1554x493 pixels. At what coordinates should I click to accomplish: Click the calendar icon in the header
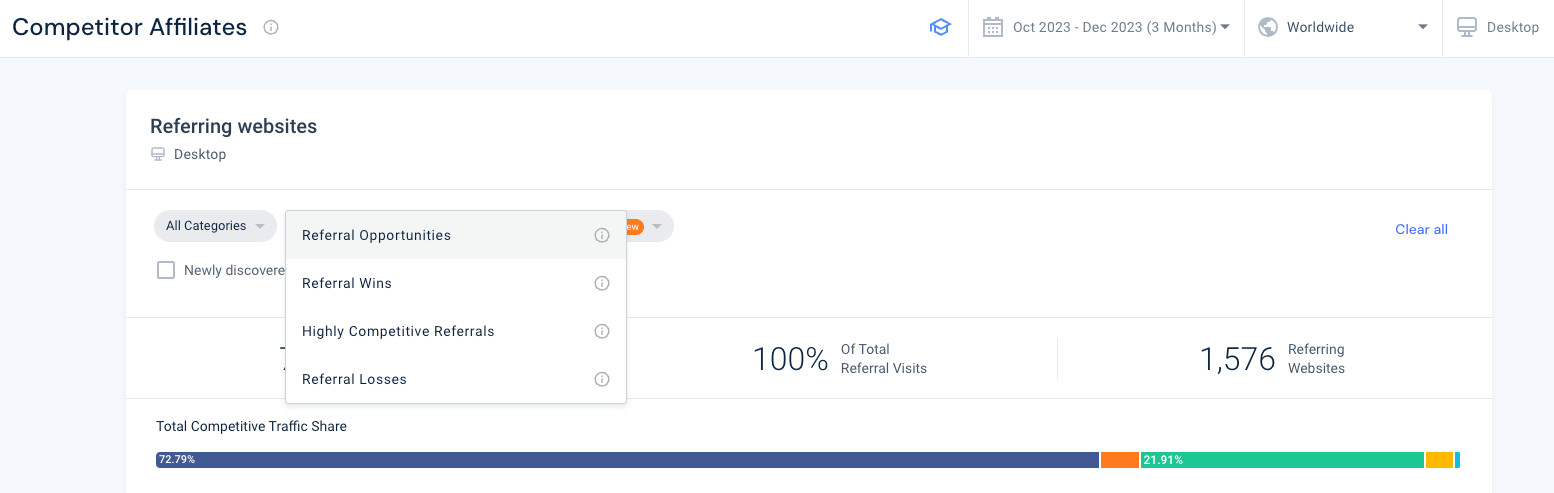[992, 28]
